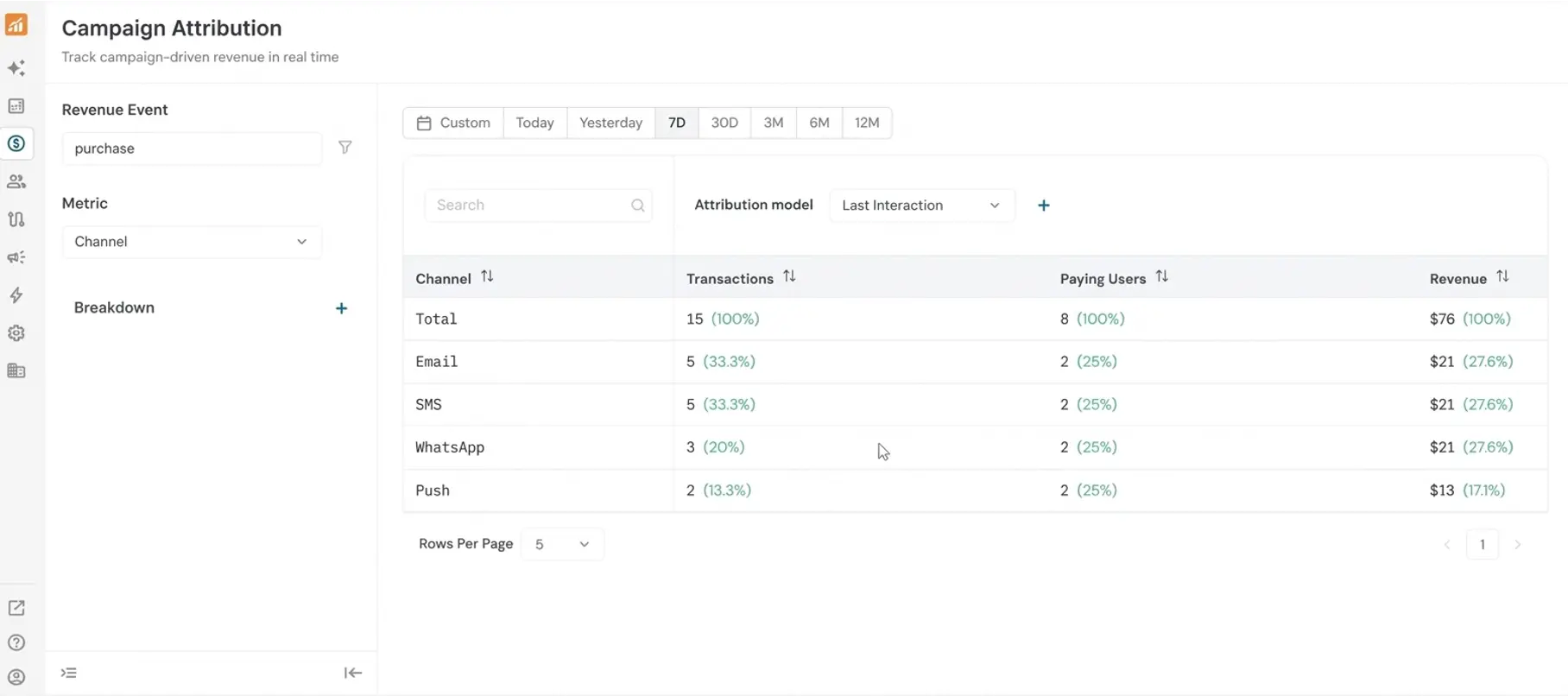Click the help question mark icon

[16, 642]
